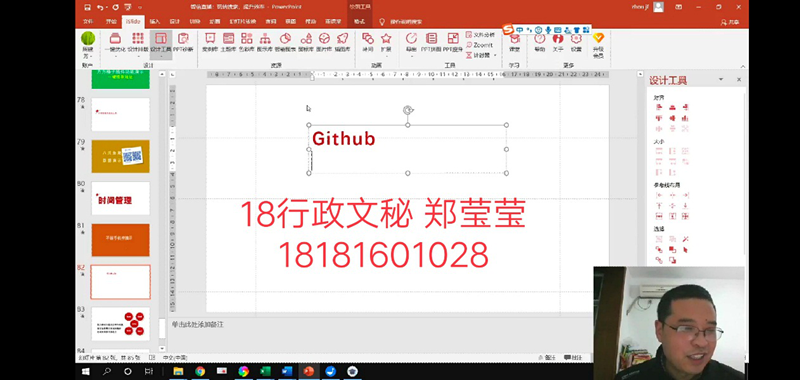Open the 设计工具 pane options dropdown arrow
The width and height of the screenshot is (800, 380).
click(721, 80)
